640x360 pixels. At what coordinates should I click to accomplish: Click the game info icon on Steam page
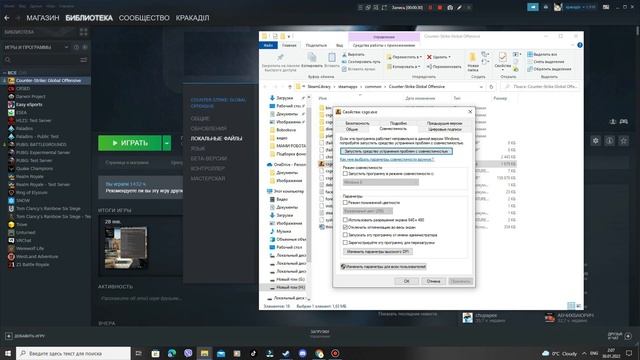point(609,141)
